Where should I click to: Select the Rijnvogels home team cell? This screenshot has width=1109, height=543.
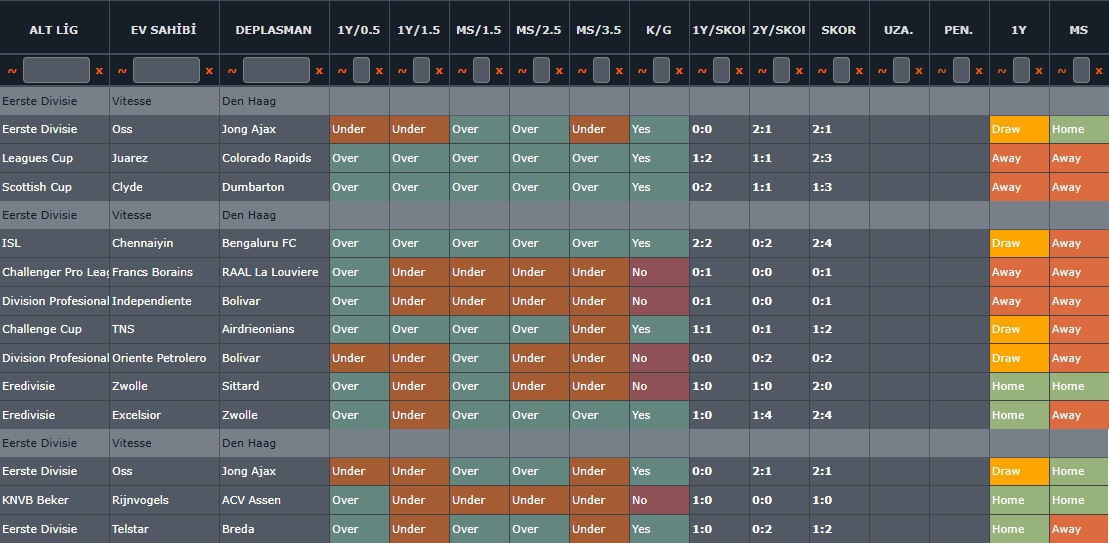pos(164,500)
